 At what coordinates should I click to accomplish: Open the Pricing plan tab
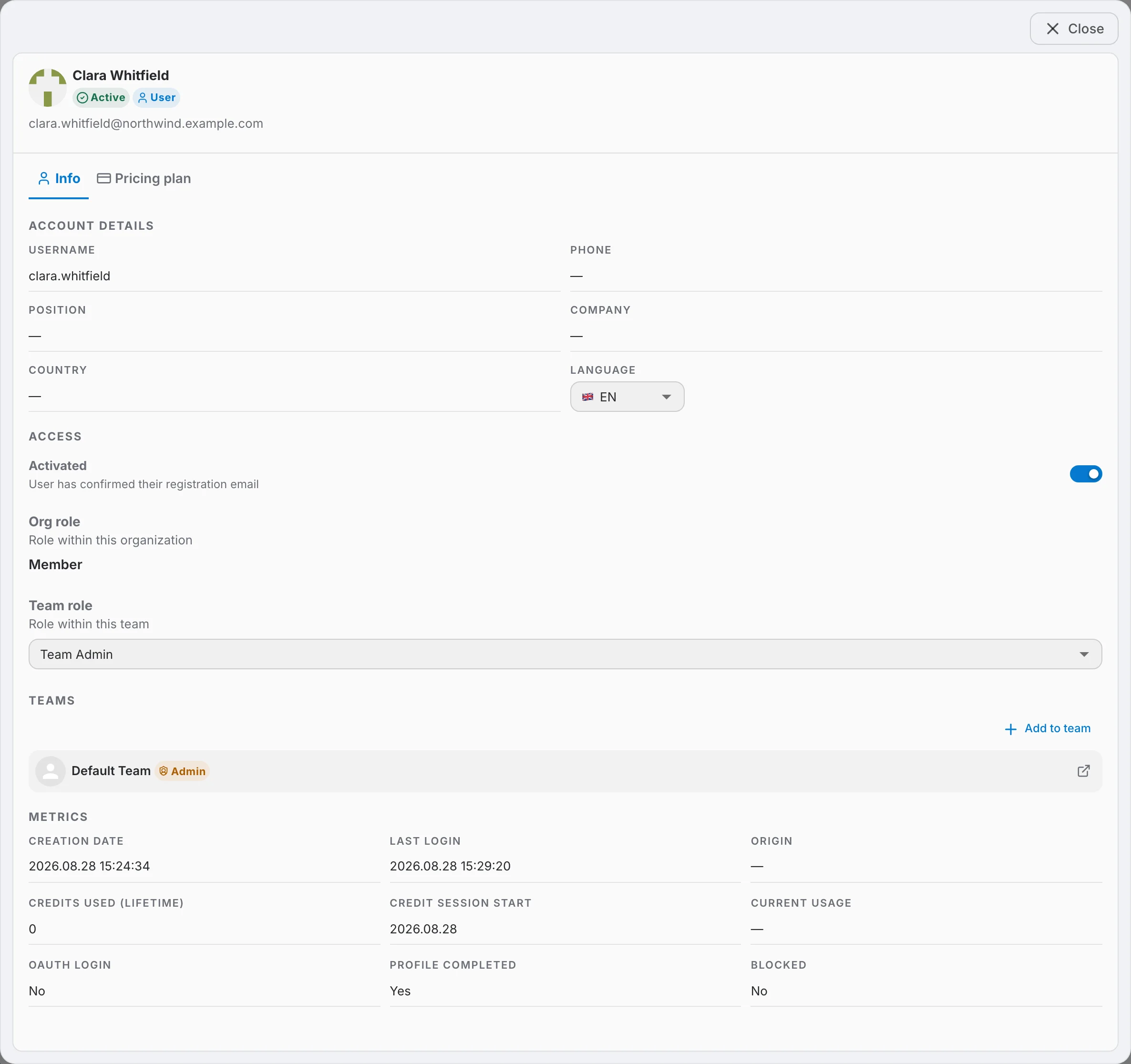coord(144,179)
